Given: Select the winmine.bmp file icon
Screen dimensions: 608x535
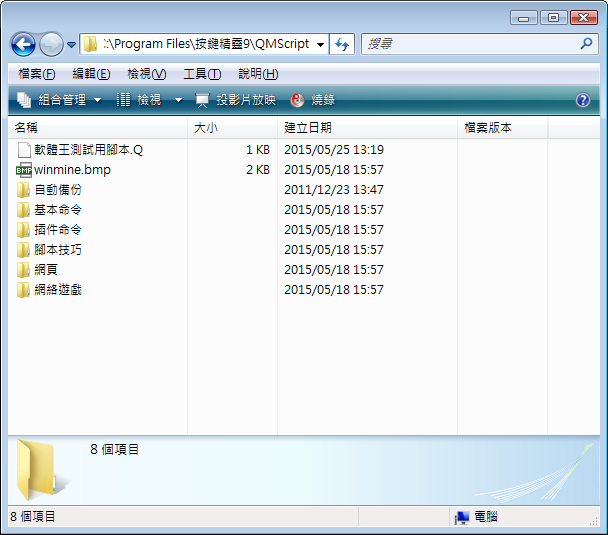Looking at the screenshot, I should pyautogui.click(x=24, y=170).
